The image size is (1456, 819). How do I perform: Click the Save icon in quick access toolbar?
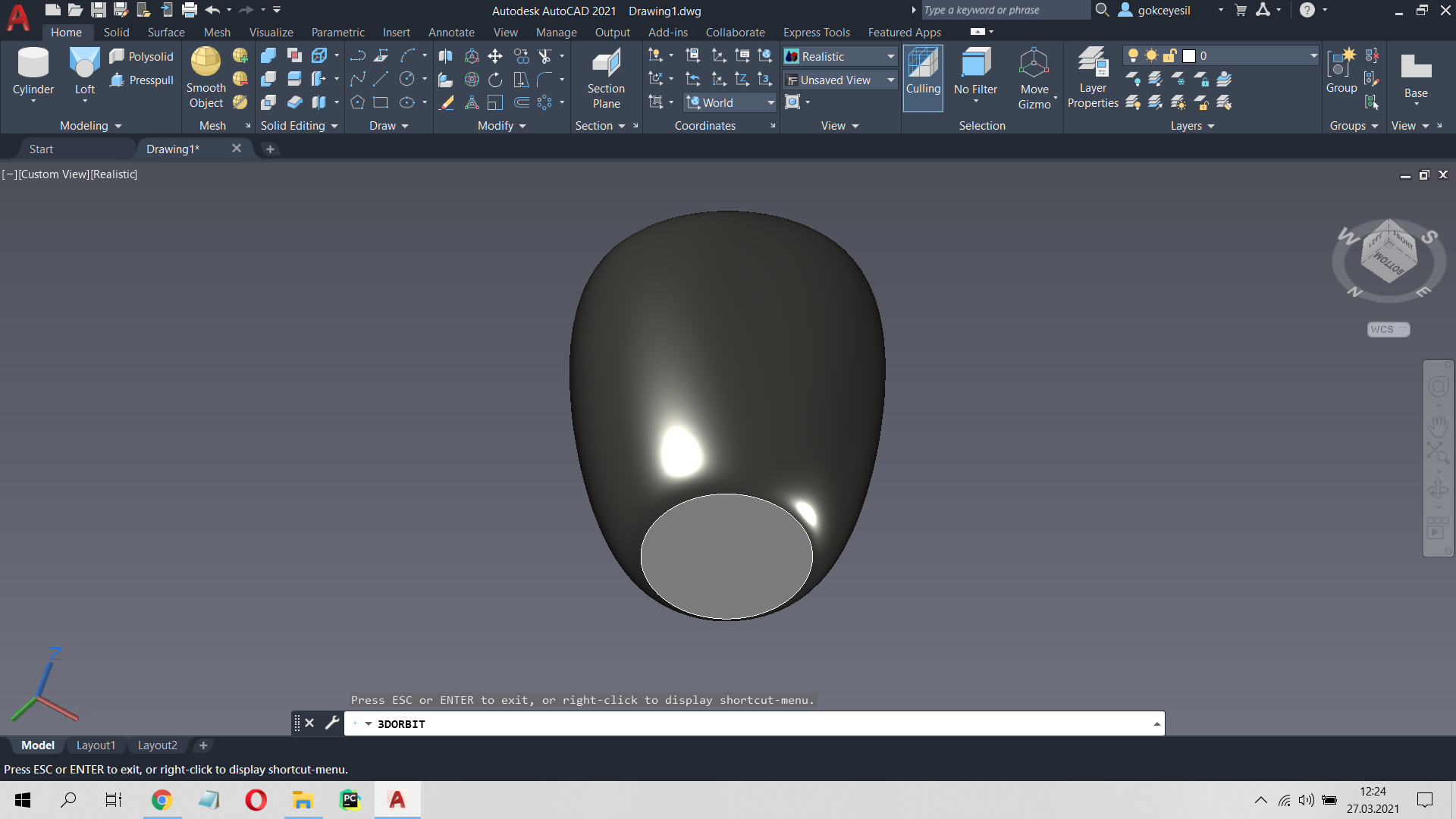point(99,10)
